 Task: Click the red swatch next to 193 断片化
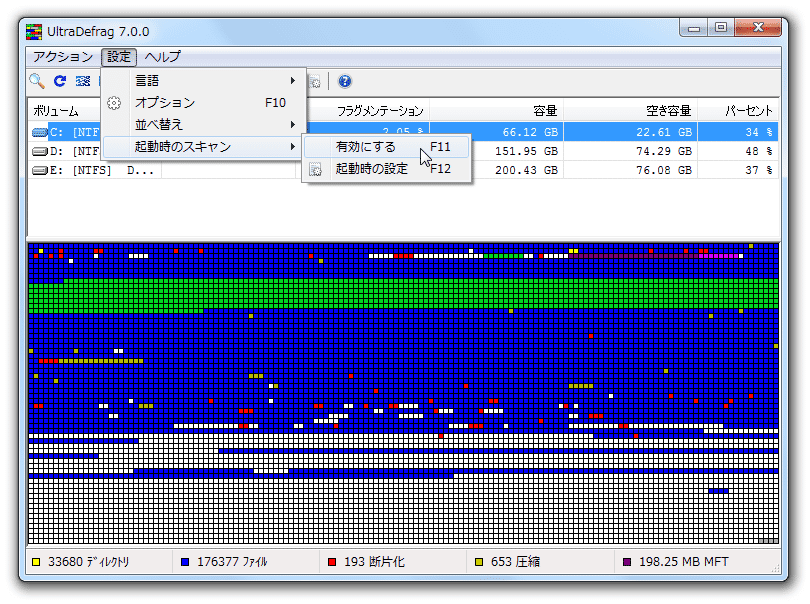pos(332,562)
